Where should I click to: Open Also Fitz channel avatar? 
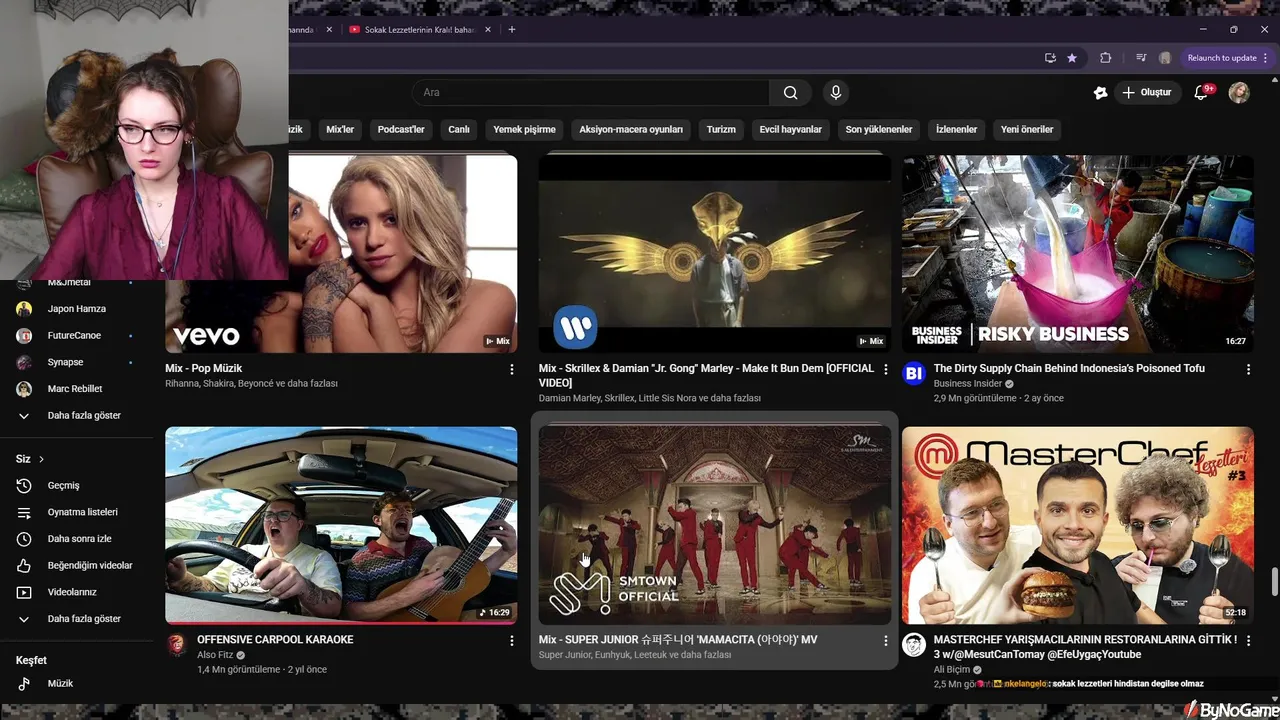pos(177,645)
